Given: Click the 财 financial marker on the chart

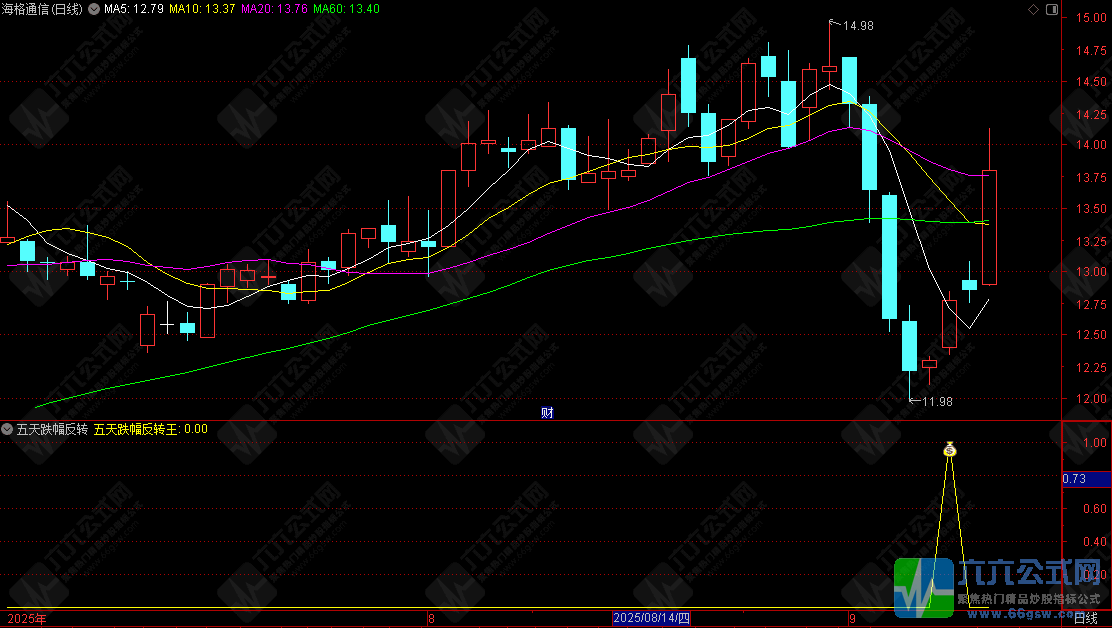Looking at the screenshot, I should pos(547,413).
